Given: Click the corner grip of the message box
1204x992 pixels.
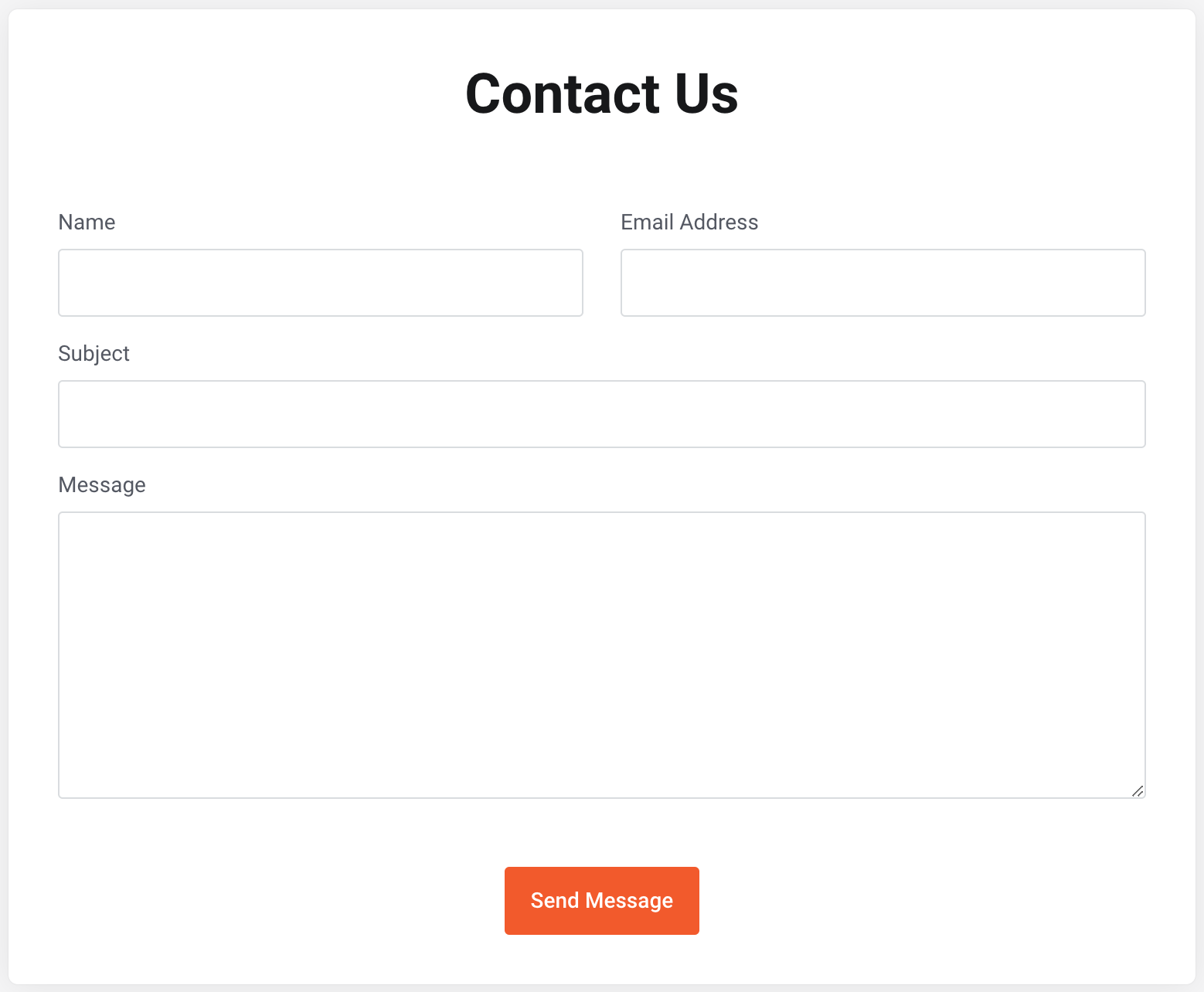Looking at the screenshot, I should click(1138, 790).
